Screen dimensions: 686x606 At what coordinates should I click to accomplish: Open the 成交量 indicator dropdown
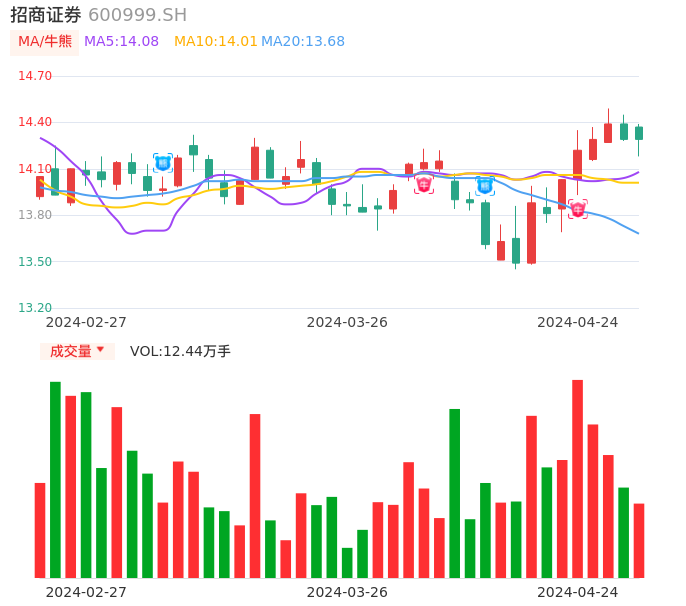pyautogui.click(x=77, y=351)
